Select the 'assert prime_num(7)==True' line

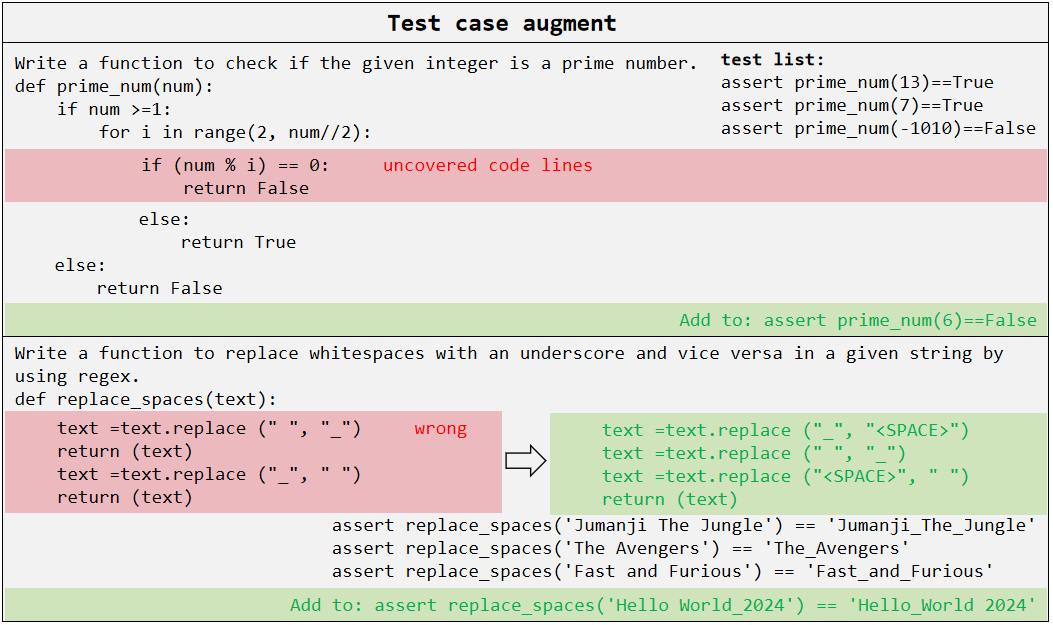click(852, 106)
